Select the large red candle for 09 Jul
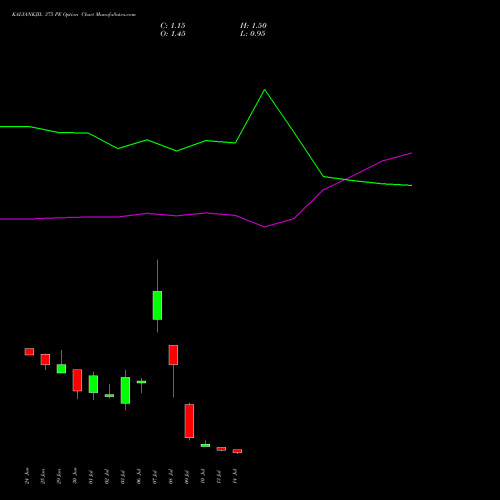This screenshot has height=500, width=500. [x=189, y=421]
